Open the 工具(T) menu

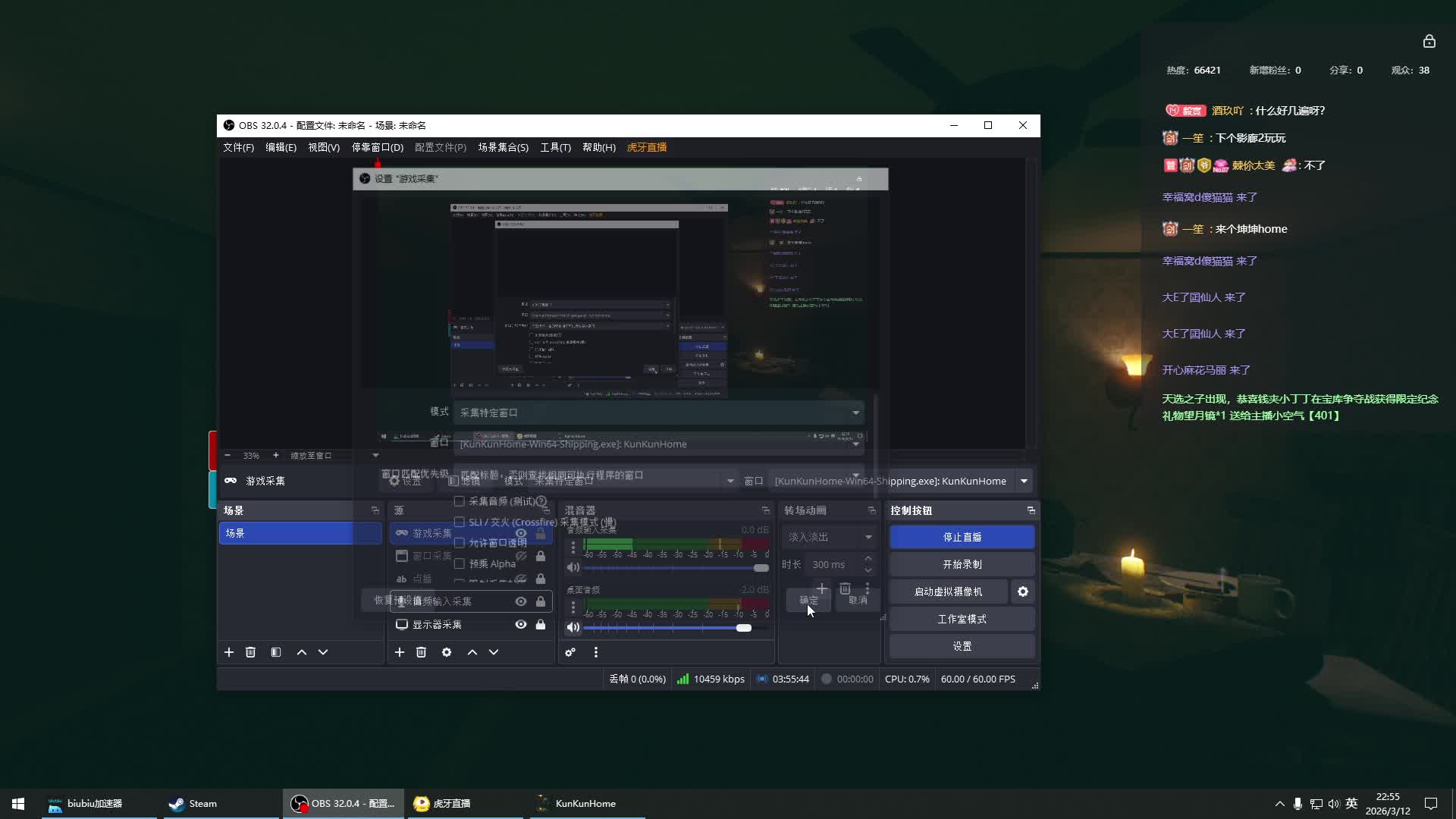[555, 147]
